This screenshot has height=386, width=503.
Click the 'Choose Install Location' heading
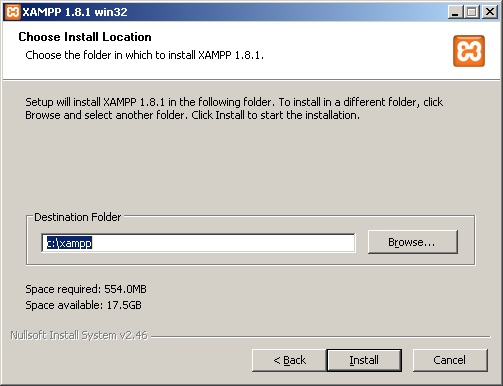(x=85, y=37)
